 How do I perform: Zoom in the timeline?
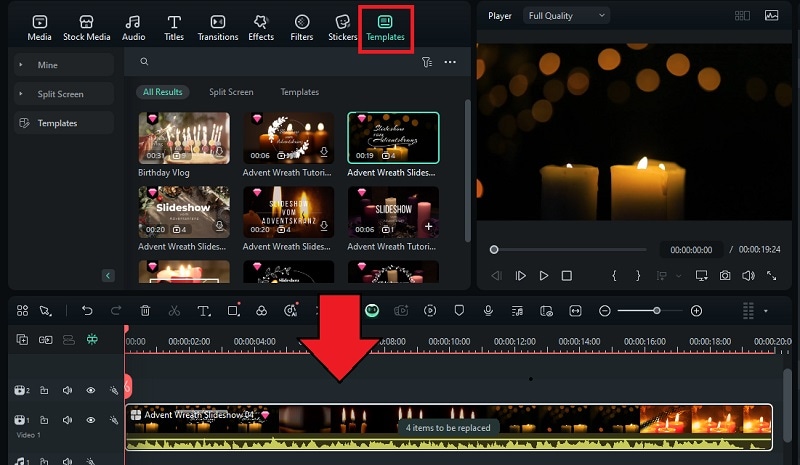(696, 311)
